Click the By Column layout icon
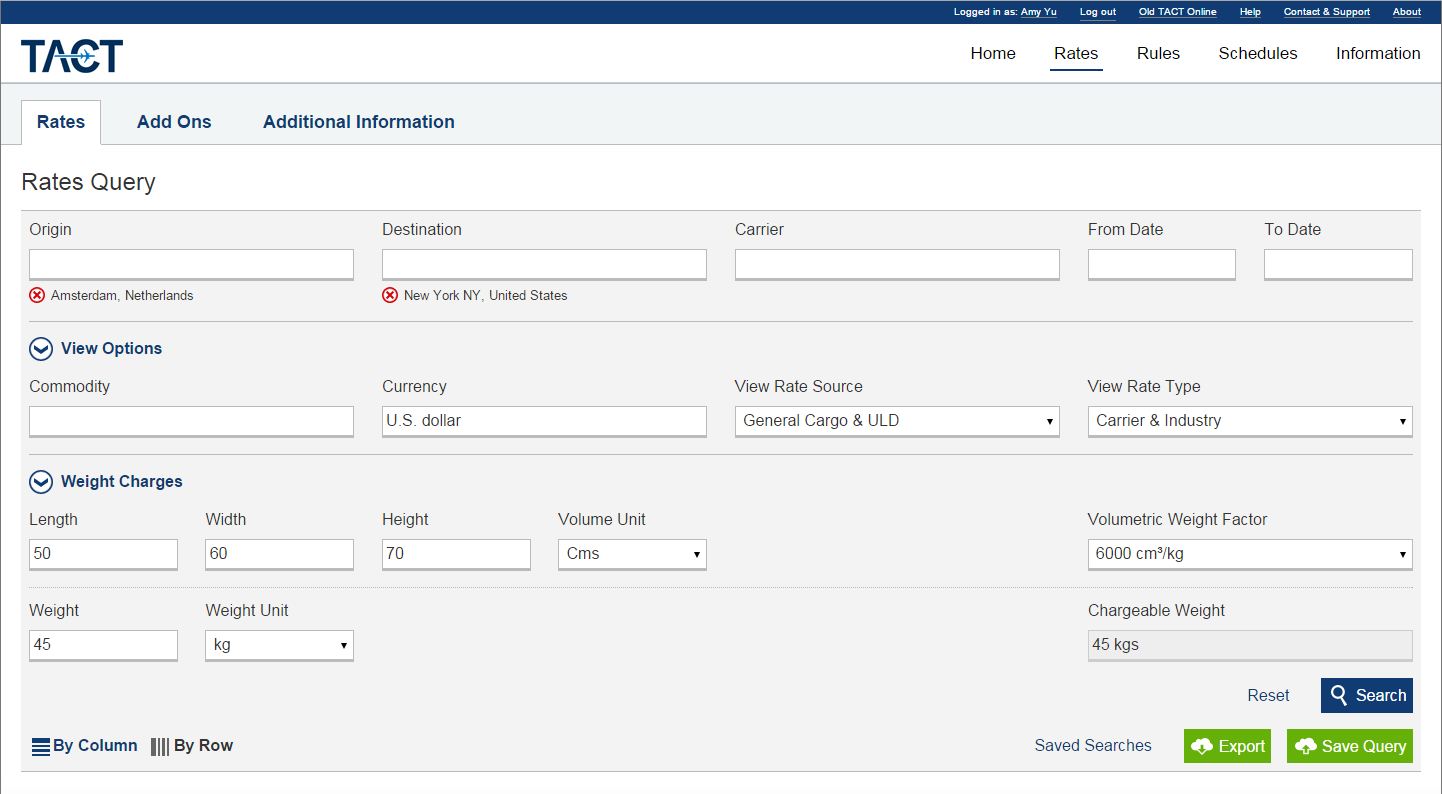Screen dimensions: 1442x794 [x=41, y=746]
